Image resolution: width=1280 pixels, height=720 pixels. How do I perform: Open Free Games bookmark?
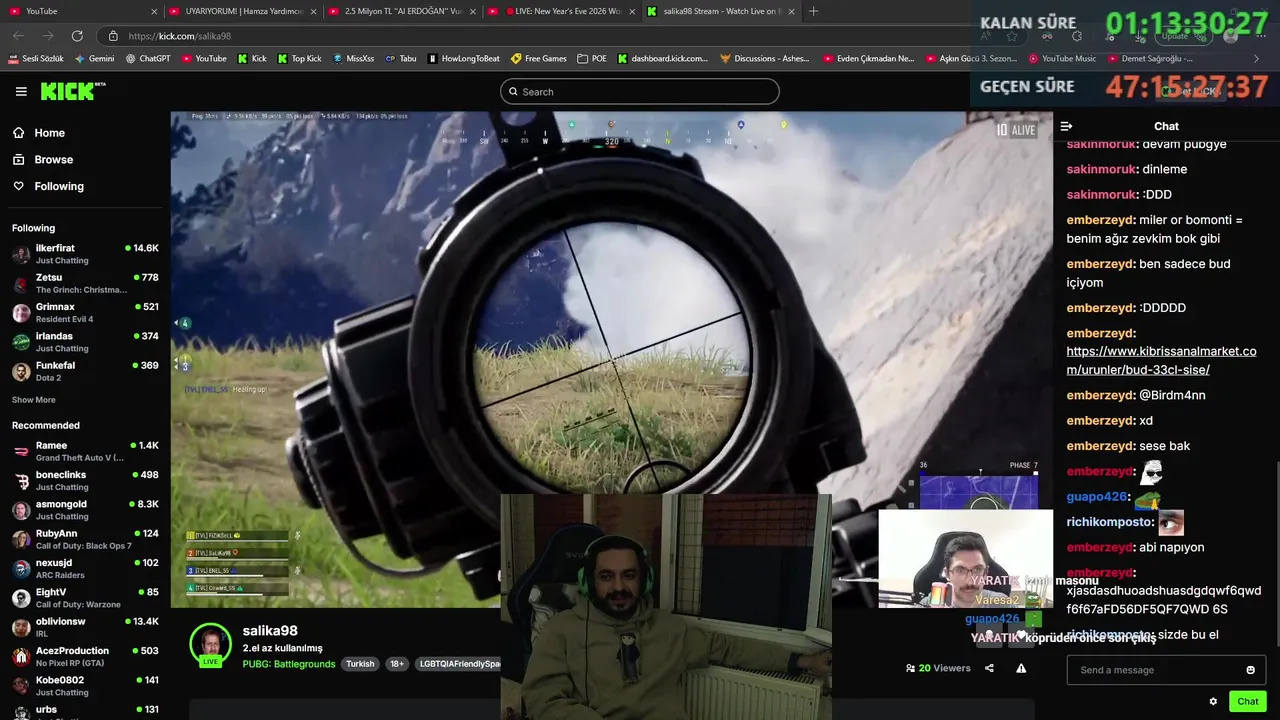538,59
